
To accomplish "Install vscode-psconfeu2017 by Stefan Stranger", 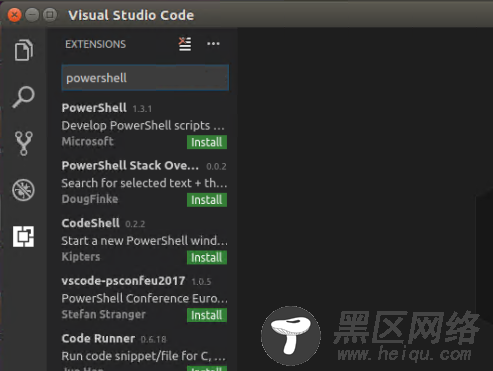I will [207, 315].
